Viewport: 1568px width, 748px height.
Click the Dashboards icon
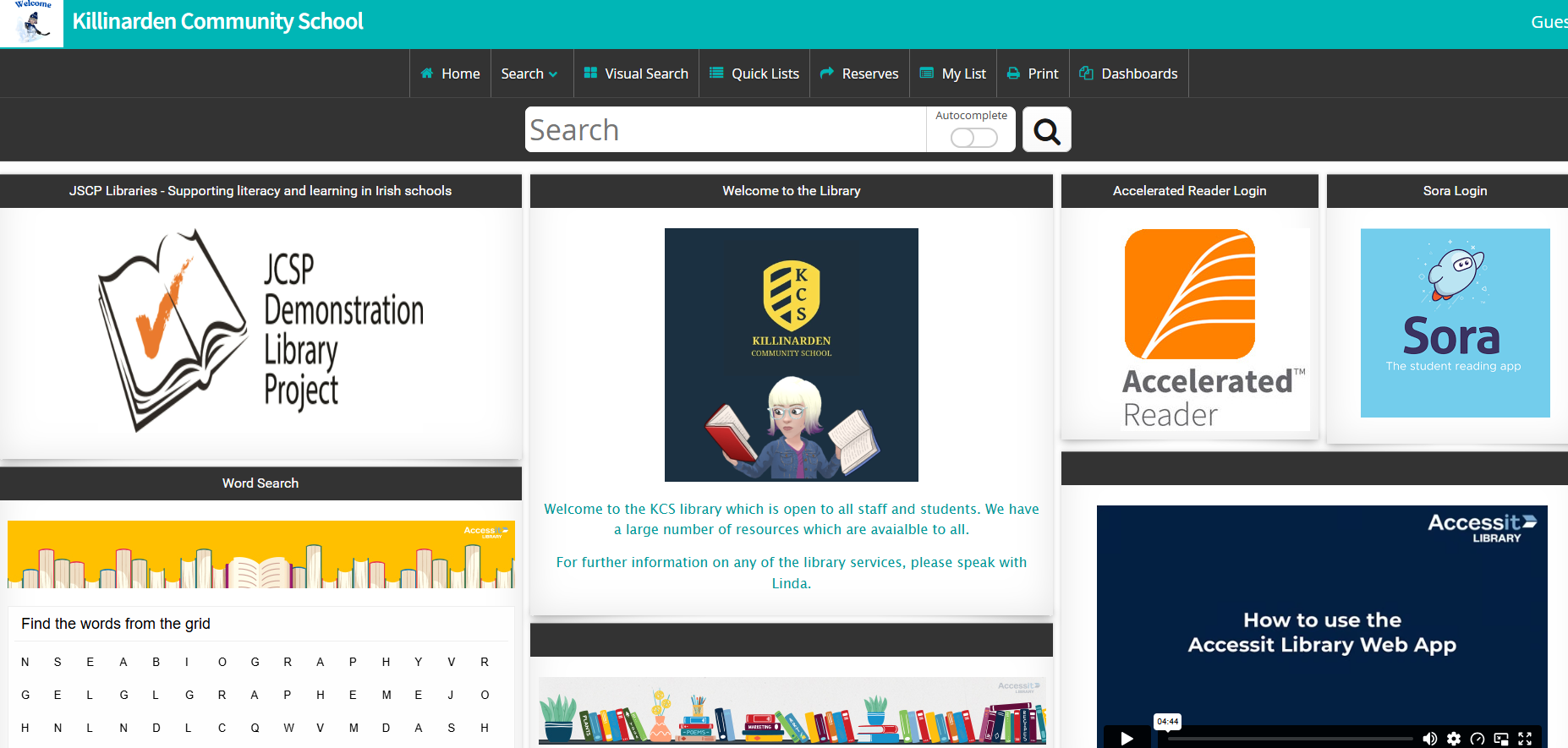pos(1087,74)
